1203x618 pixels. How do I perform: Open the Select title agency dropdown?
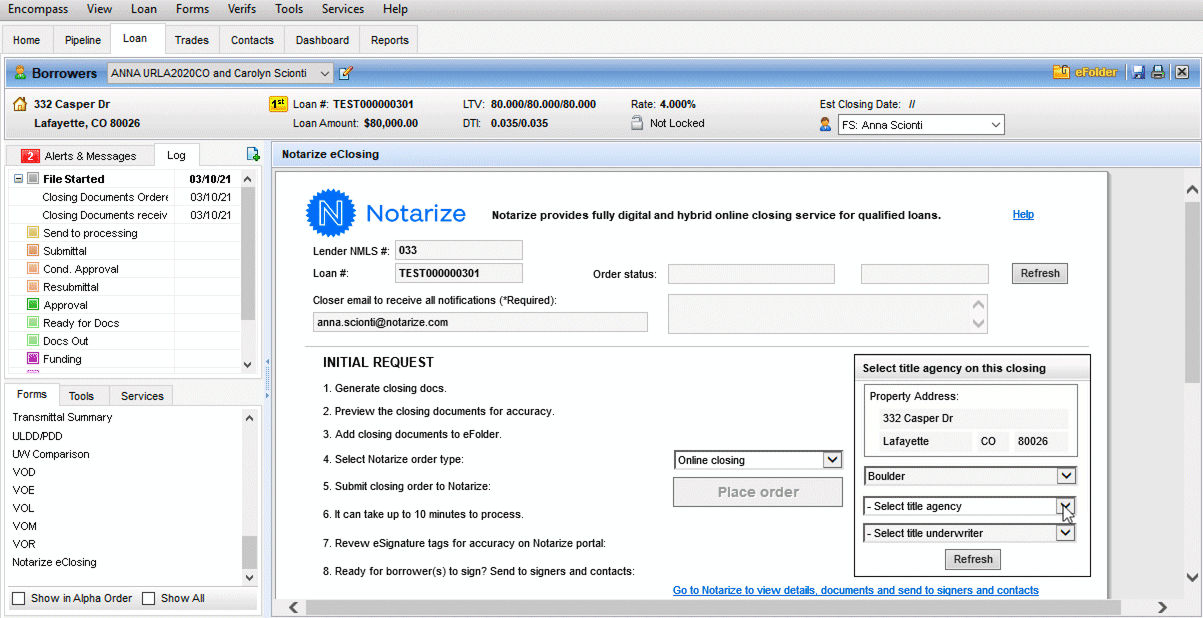point(1066,506)
